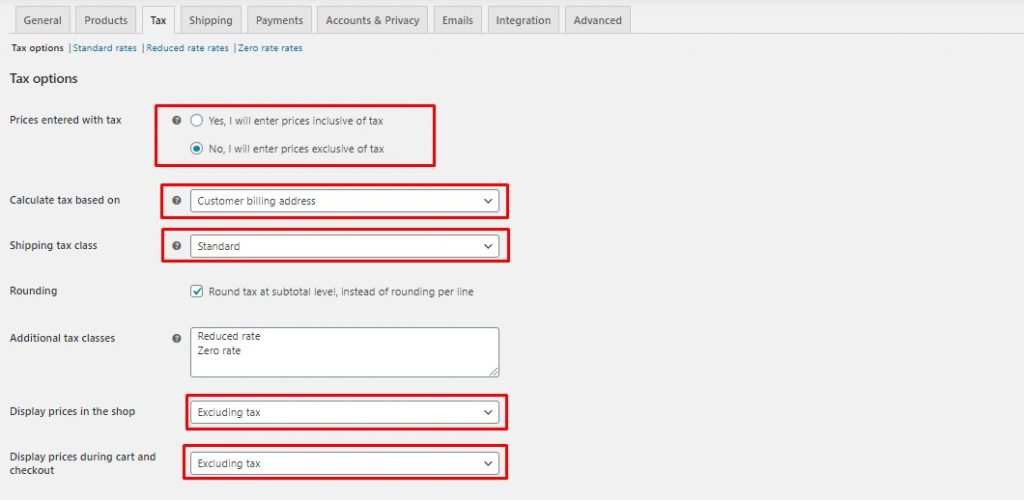The image size is (1024, 500).
Task: Open the Tax tab
Action: click(158, 20)
